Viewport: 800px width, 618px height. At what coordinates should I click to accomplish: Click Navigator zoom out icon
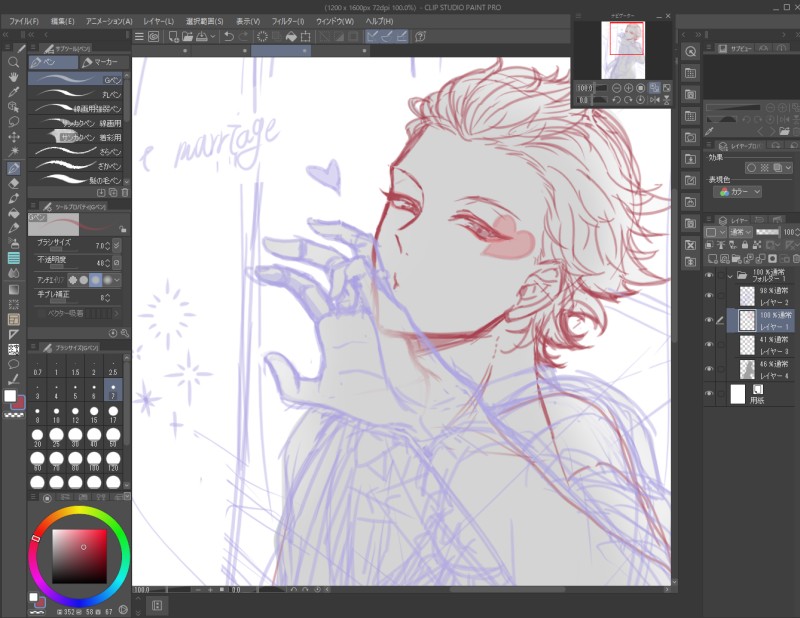616,88
